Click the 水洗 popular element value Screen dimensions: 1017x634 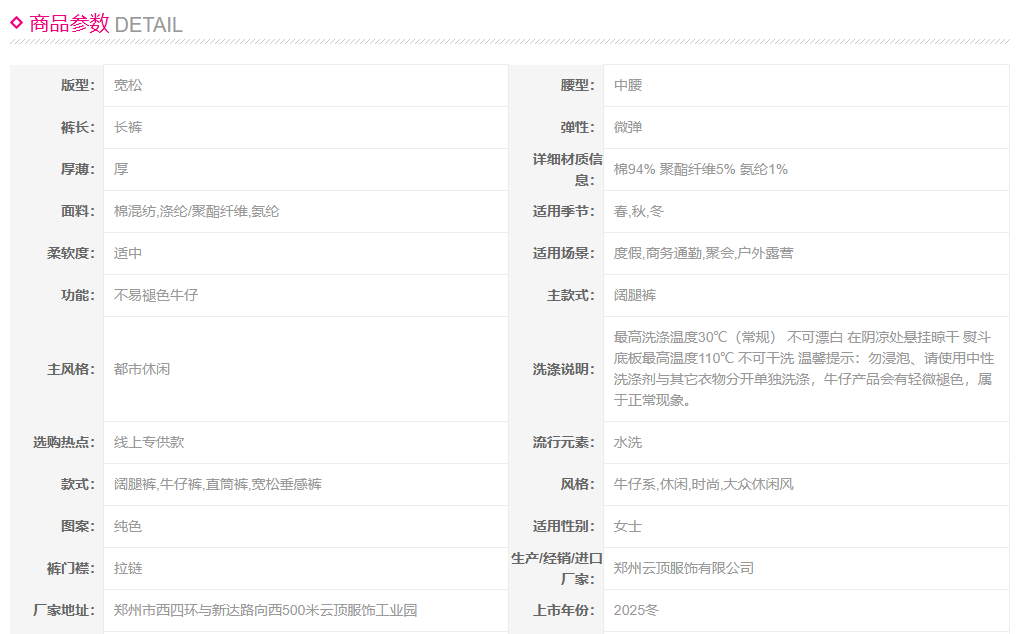tap(628, 443)
